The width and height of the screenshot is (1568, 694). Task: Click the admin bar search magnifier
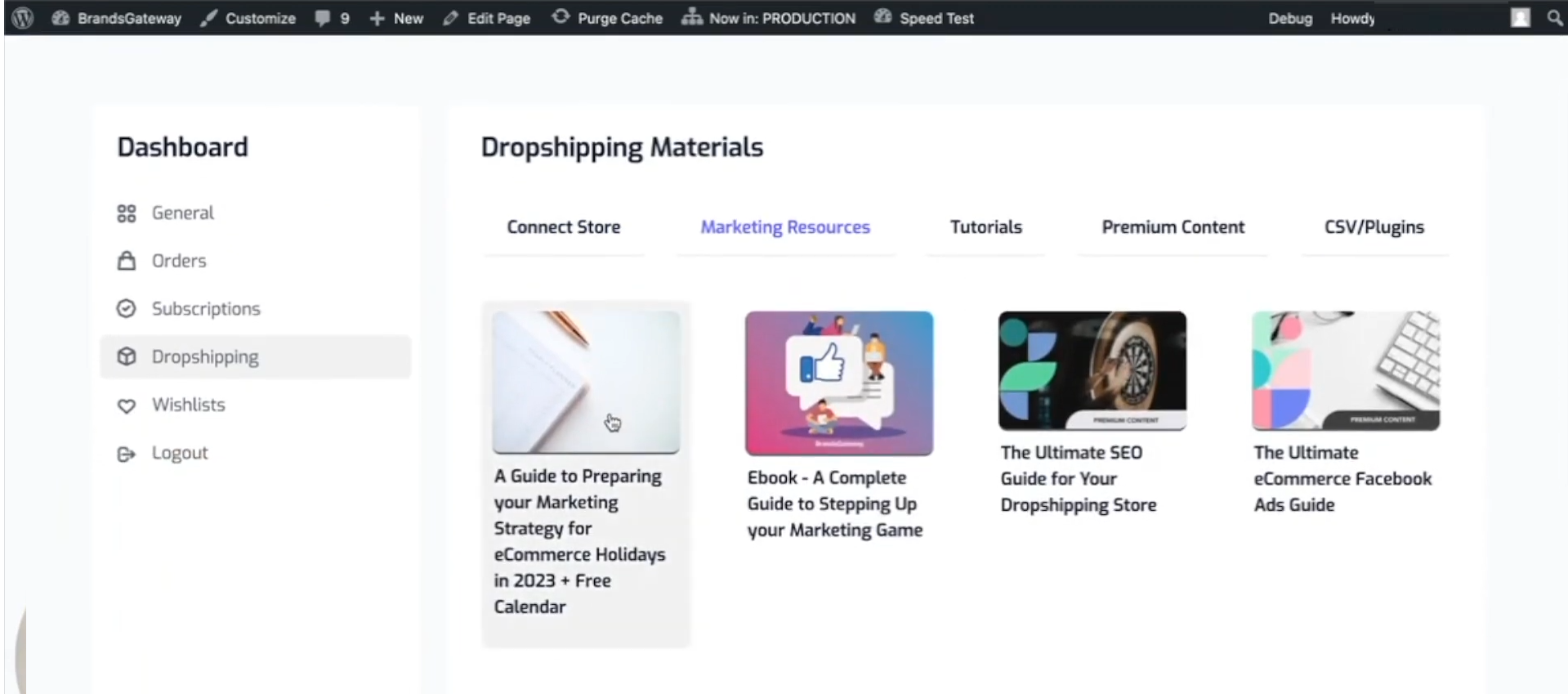click(x=1554, y=18)
